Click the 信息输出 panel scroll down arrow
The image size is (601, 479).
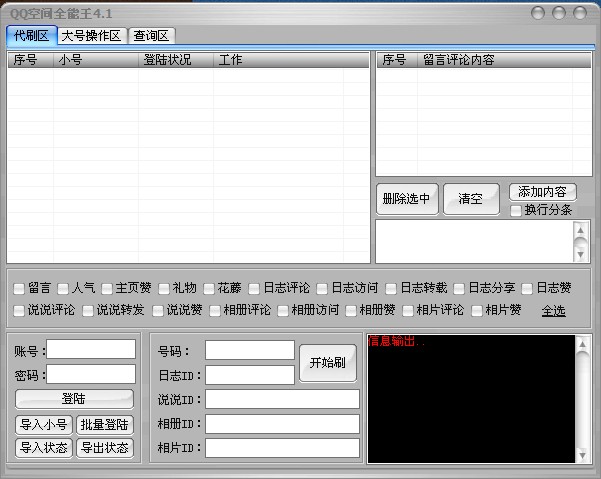pos(583,455)
